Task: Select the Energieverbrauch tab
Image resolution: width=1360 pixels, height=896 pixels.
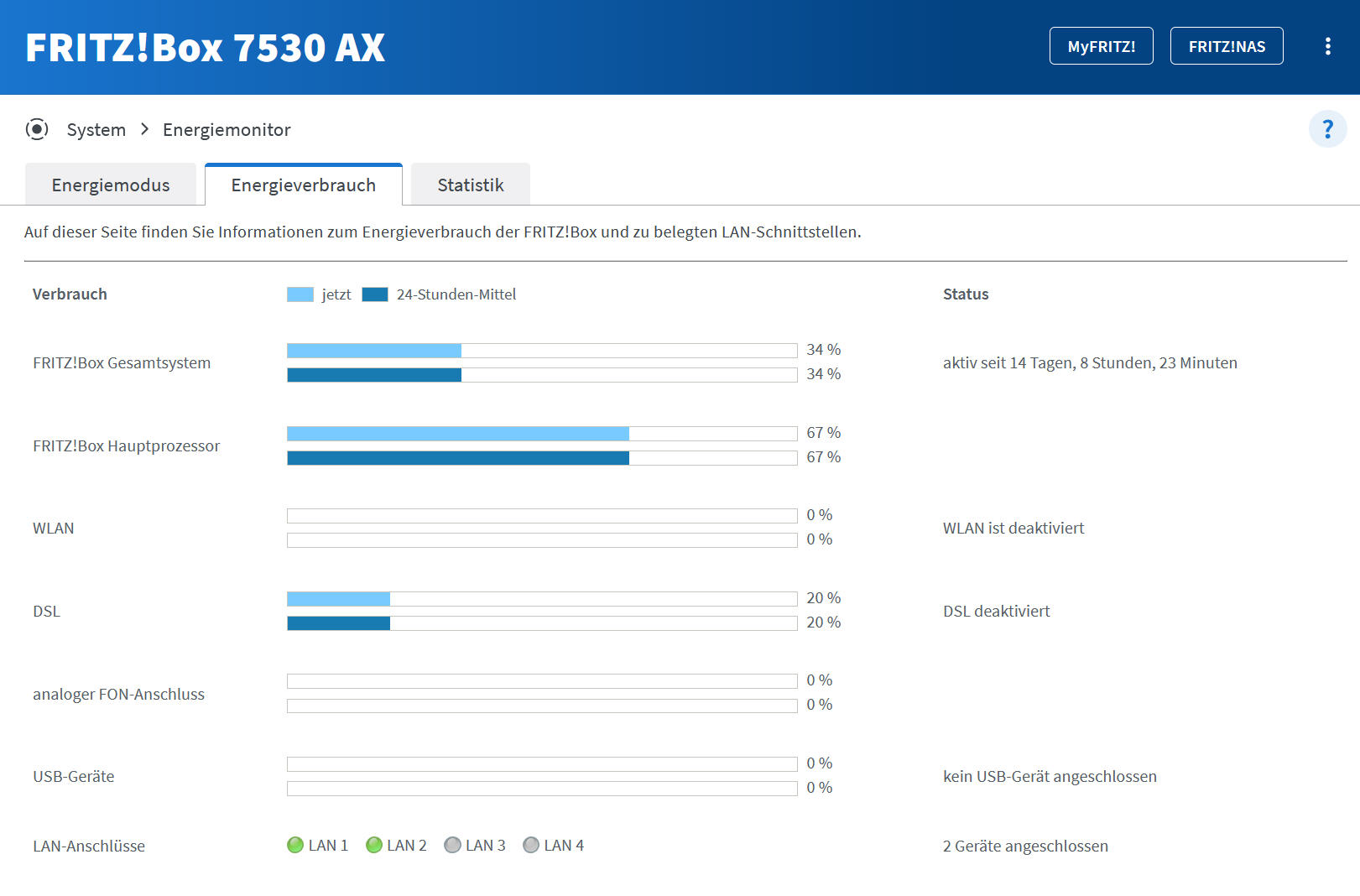Action: [304, 185]
